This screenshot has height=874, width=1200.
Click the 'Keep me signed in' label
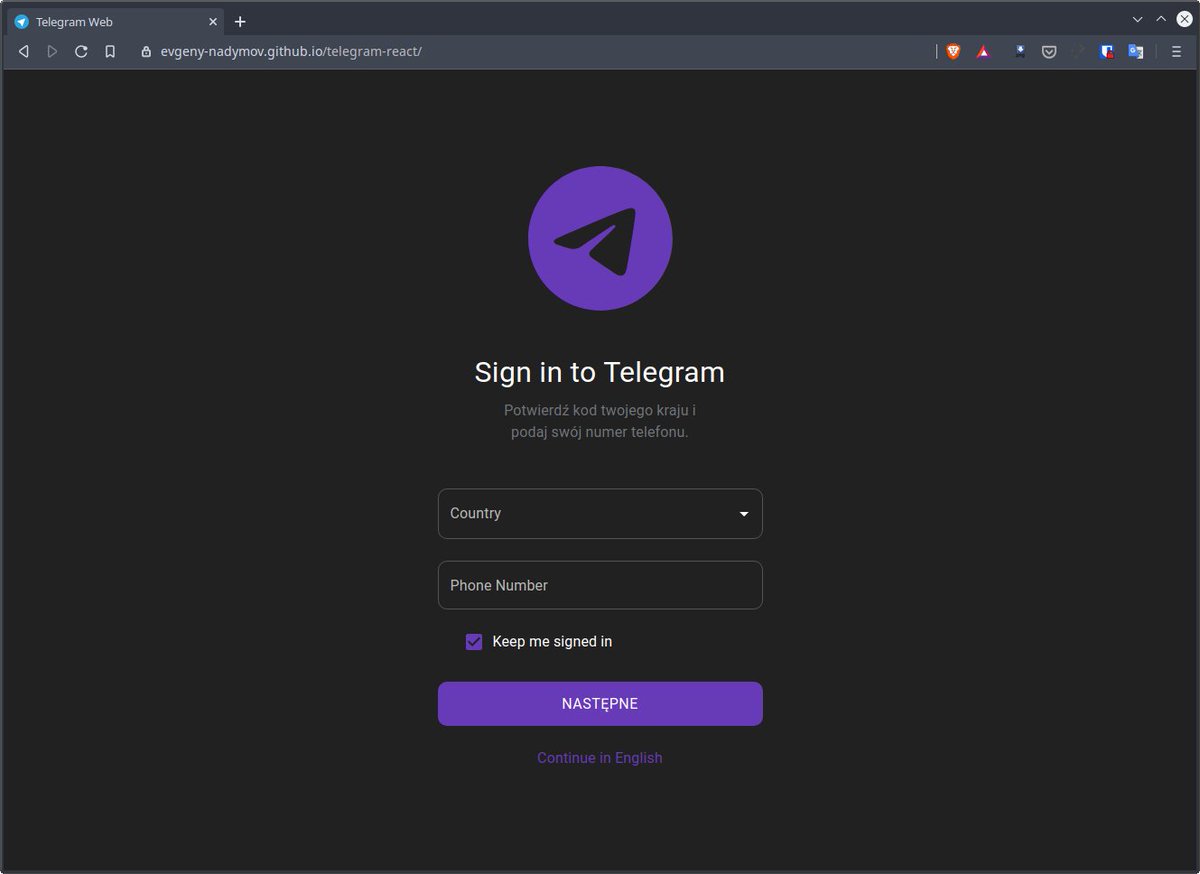point(552,642)
